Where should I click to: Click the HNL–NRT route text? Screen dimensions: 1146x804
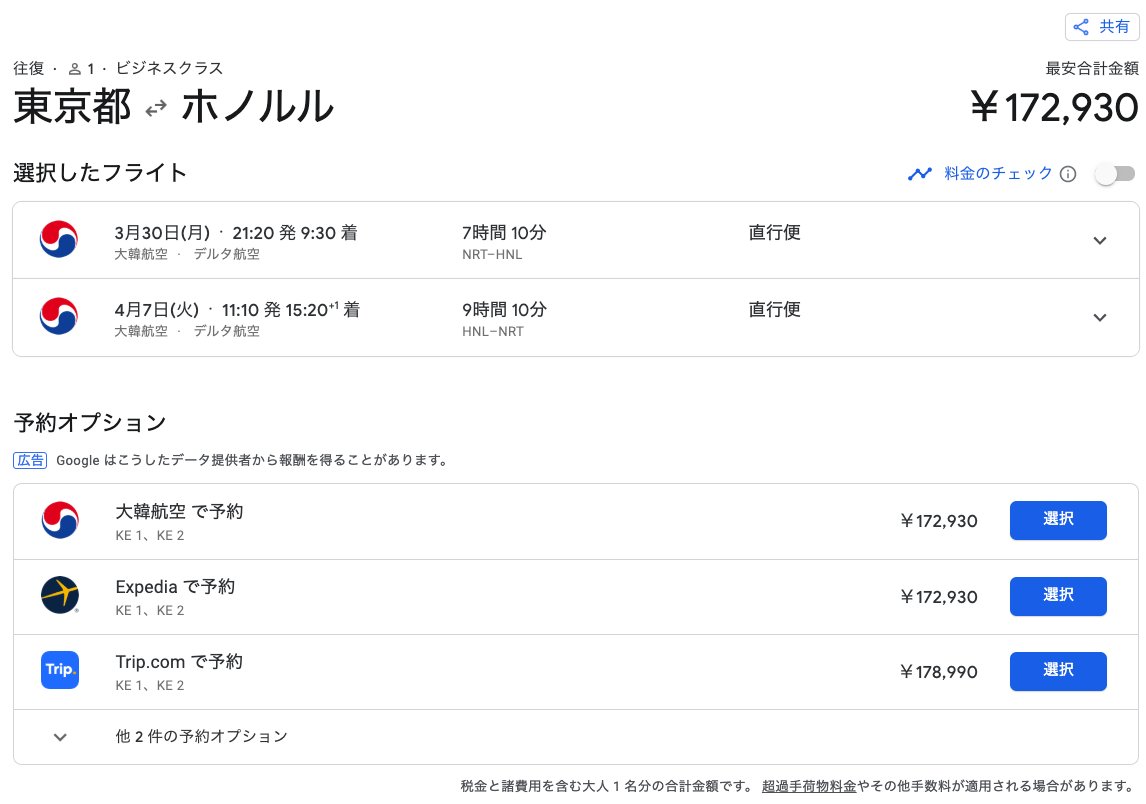[x=493, y=332]
